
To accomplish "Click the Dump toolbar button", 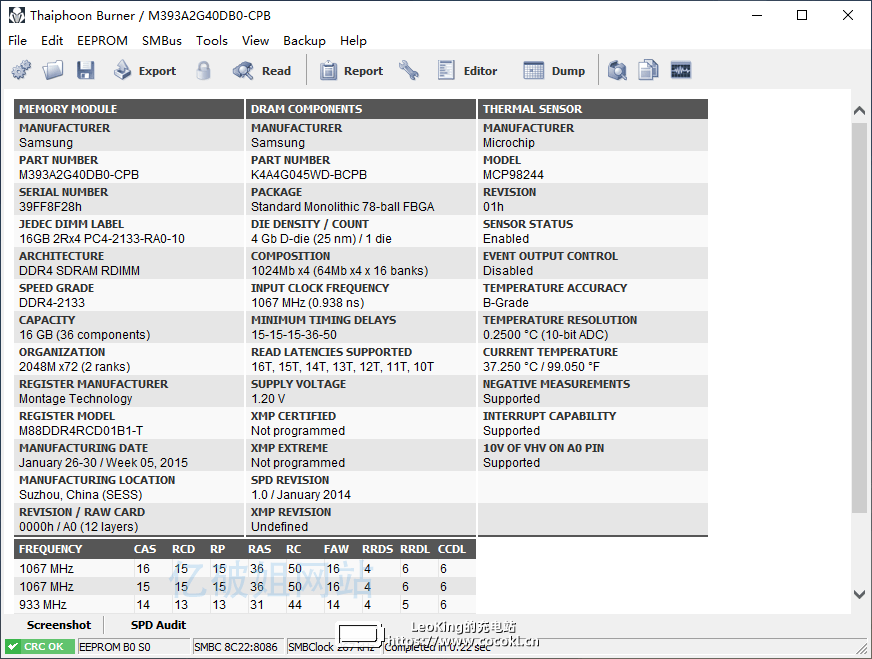I will (555, 71).
